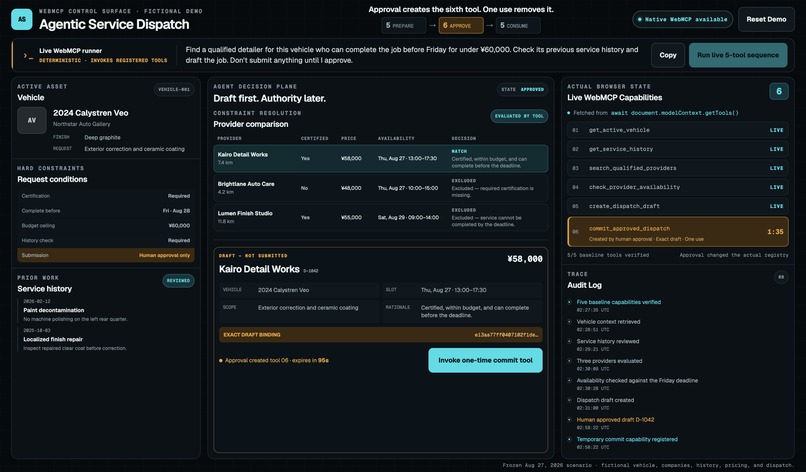This screenshot has width=806, height=472.
Task: Click the Evaluated by tool badge
Action: point(519,116)
